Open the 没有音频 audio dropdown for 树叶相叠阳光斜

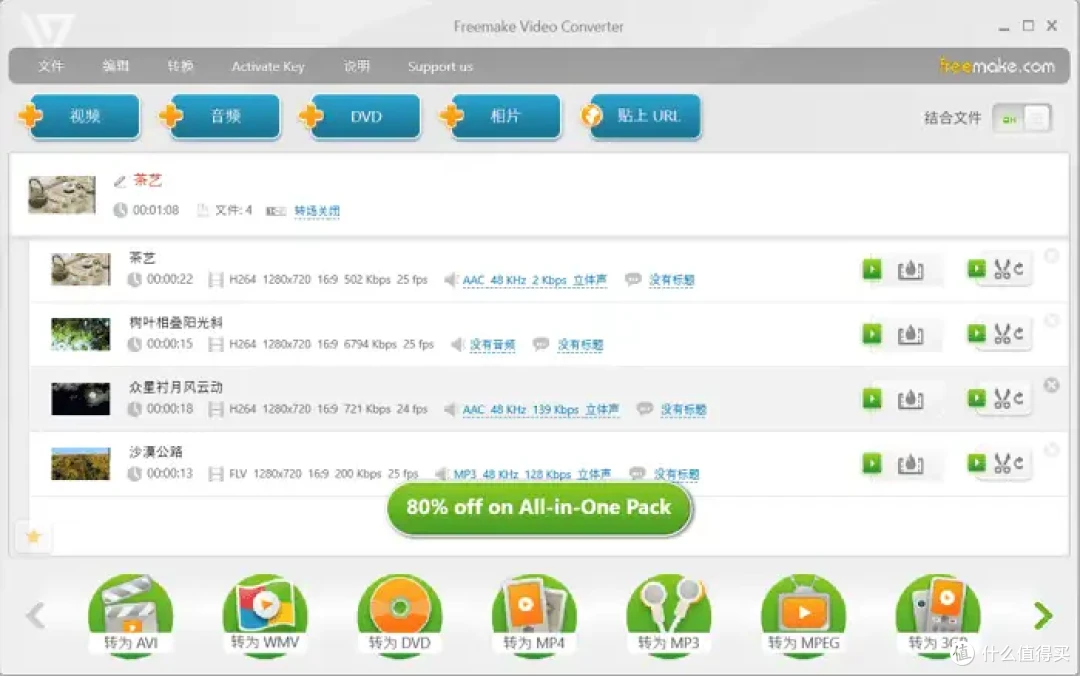pyautogui.click(x=492, y=345)
